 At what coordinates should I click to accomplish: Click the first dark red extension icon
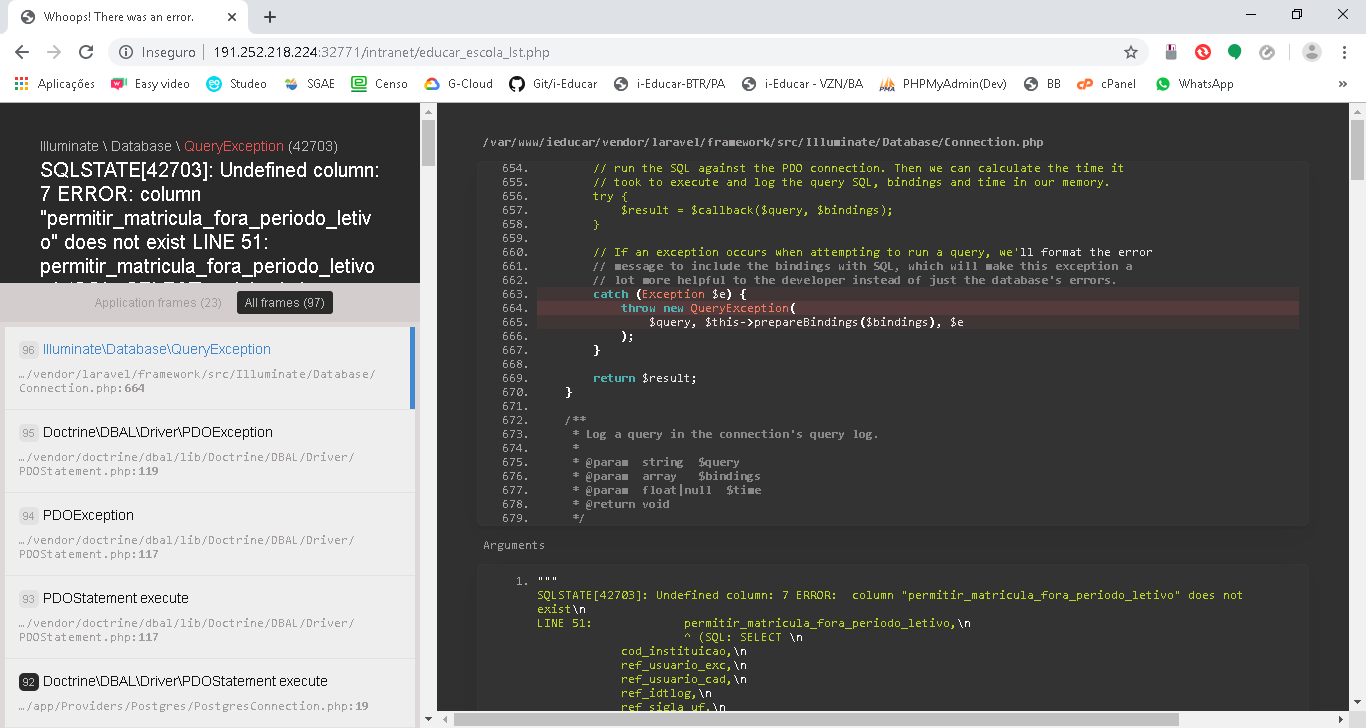click(x=1171, y=52)
